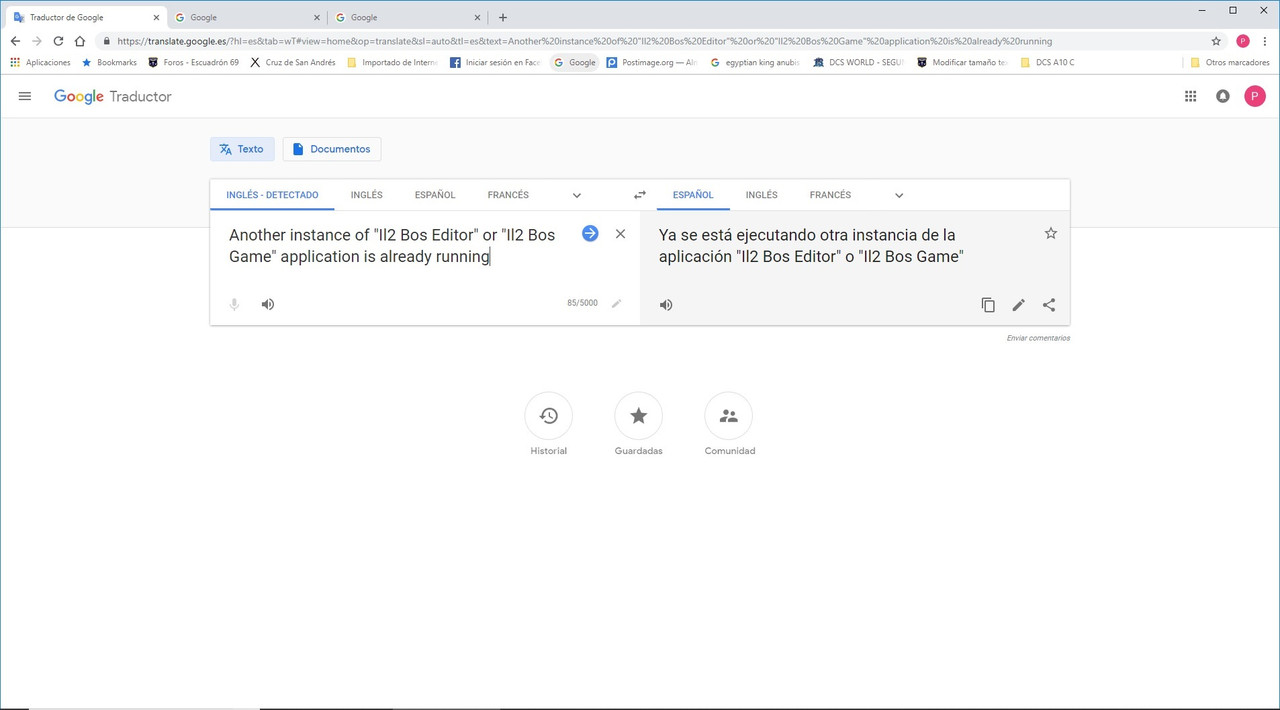Open the Aplicaciones shortcut

tap(40, 62)
